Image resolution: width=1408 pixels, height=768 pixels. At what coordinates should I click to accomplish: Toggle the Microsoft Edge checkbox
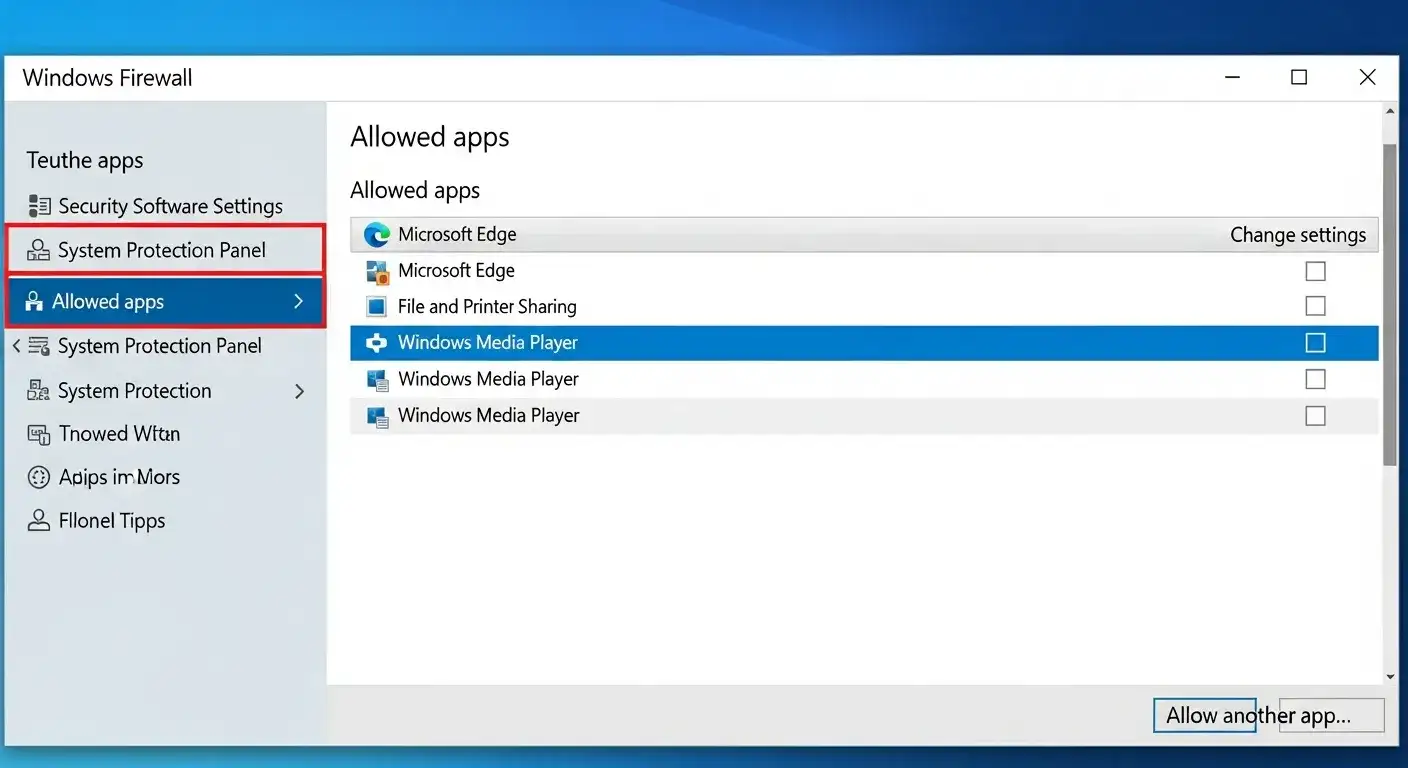pyautogui.click(x=1315, y=270)
